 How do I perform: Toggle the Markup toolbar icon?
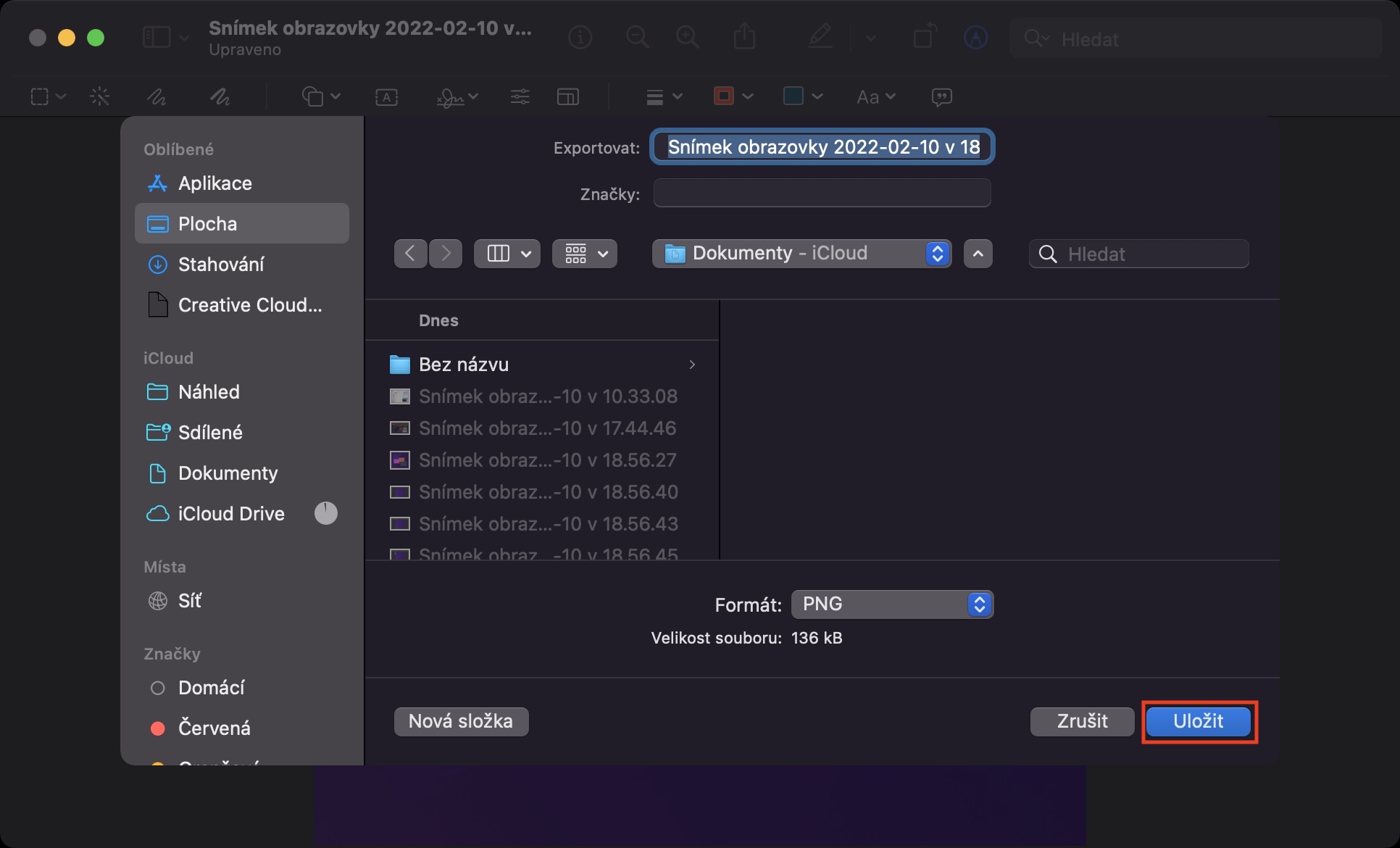[975, 37]
